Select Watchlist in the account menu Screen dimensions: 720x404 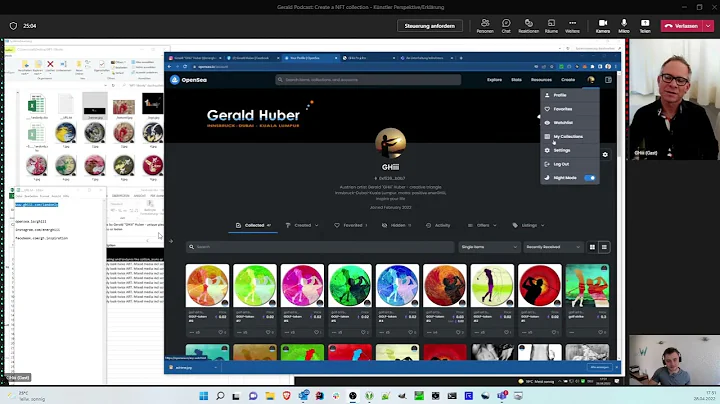(570, 123)
